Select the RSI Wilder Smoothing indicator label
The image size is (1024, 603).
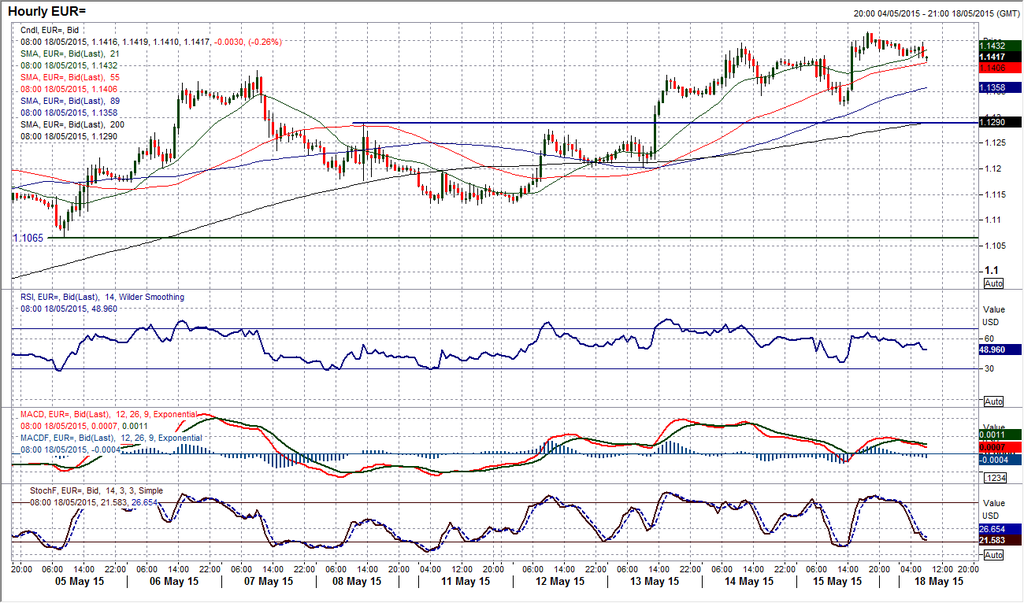103,297
